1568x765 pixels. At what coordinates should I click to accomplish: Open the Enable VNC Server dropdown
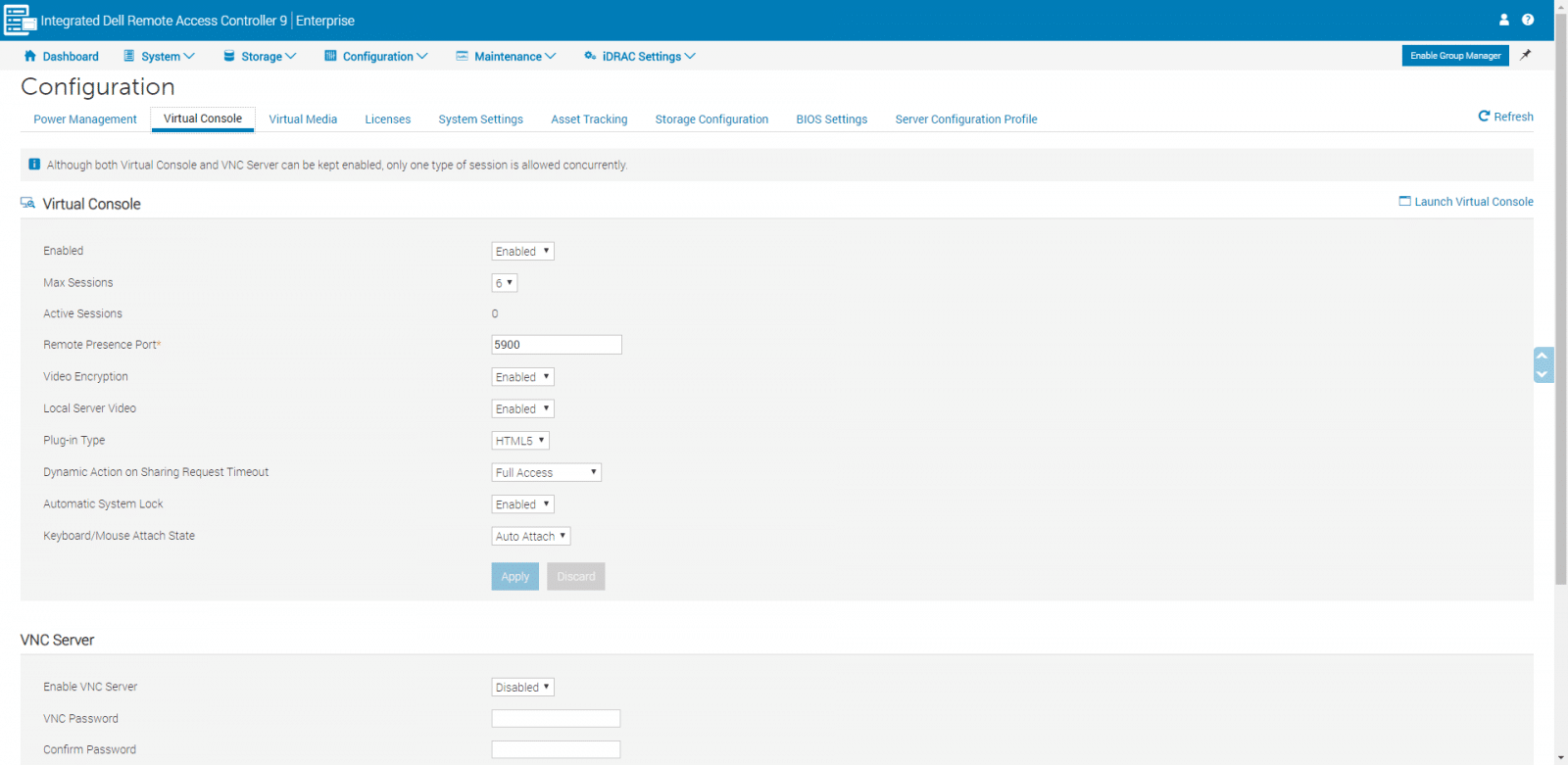(x=522, y=687)
